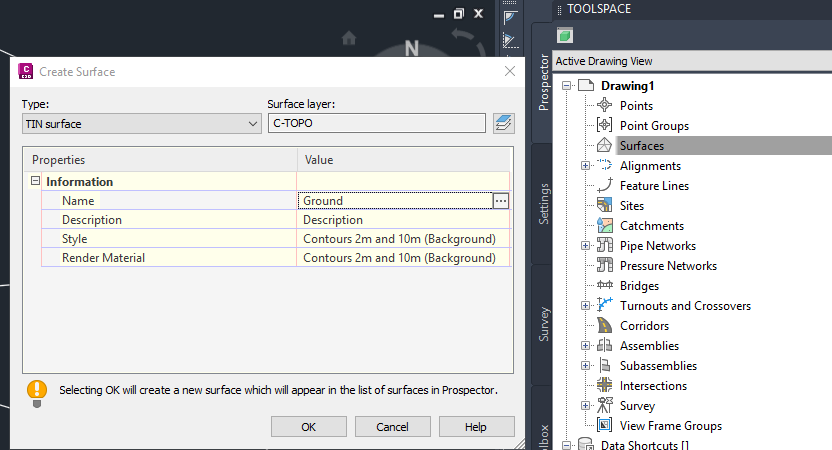Click the ellipsis button beside Ground name
This screenshot has width=832, height=450.
501,201
